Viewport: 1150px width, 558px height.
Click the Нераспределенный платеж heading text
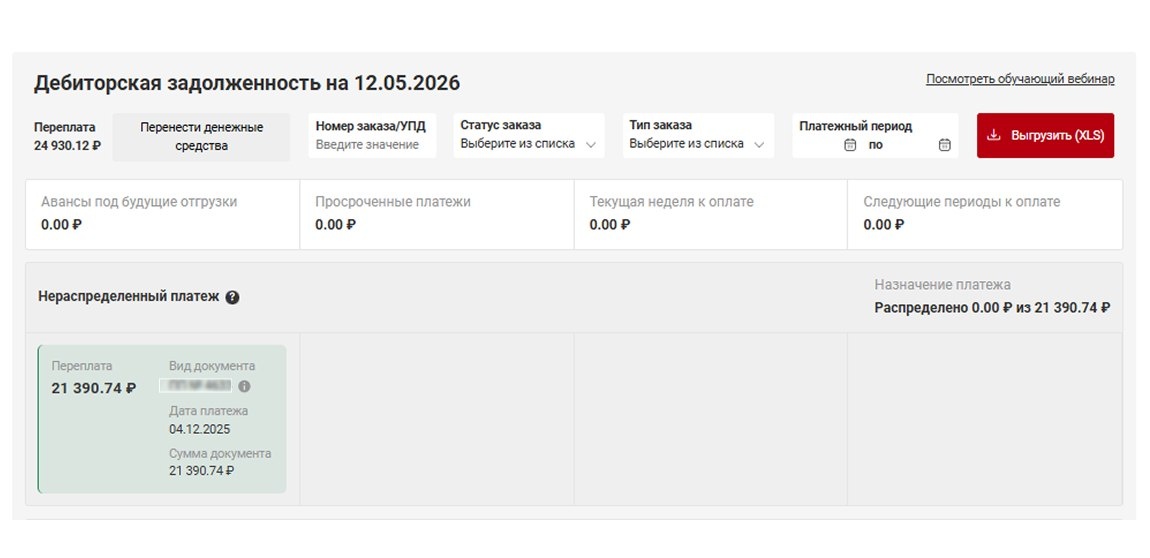click(128, 297)
